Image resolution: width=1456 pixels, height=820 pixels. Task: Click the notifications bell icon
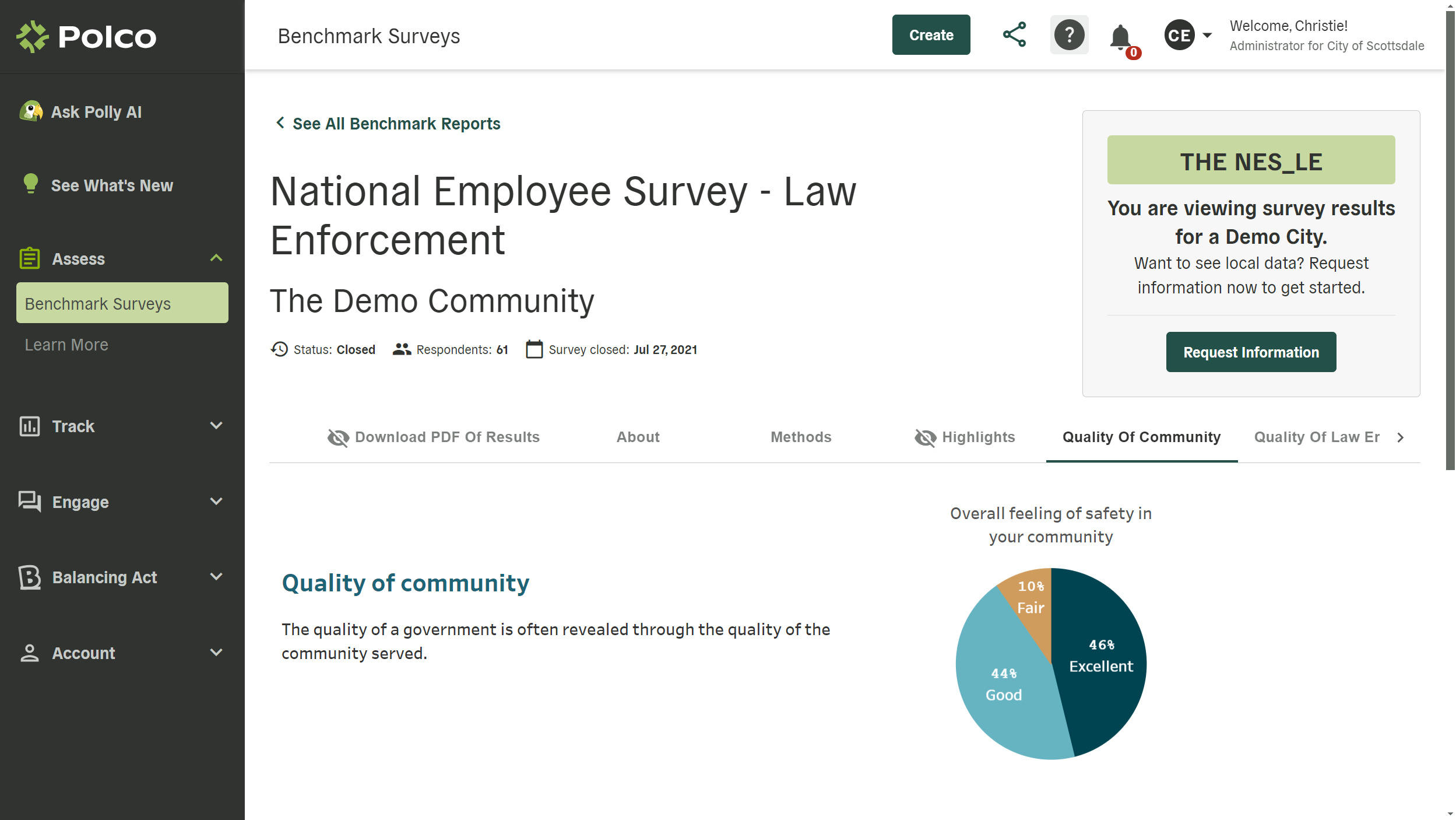(1122, 36)
